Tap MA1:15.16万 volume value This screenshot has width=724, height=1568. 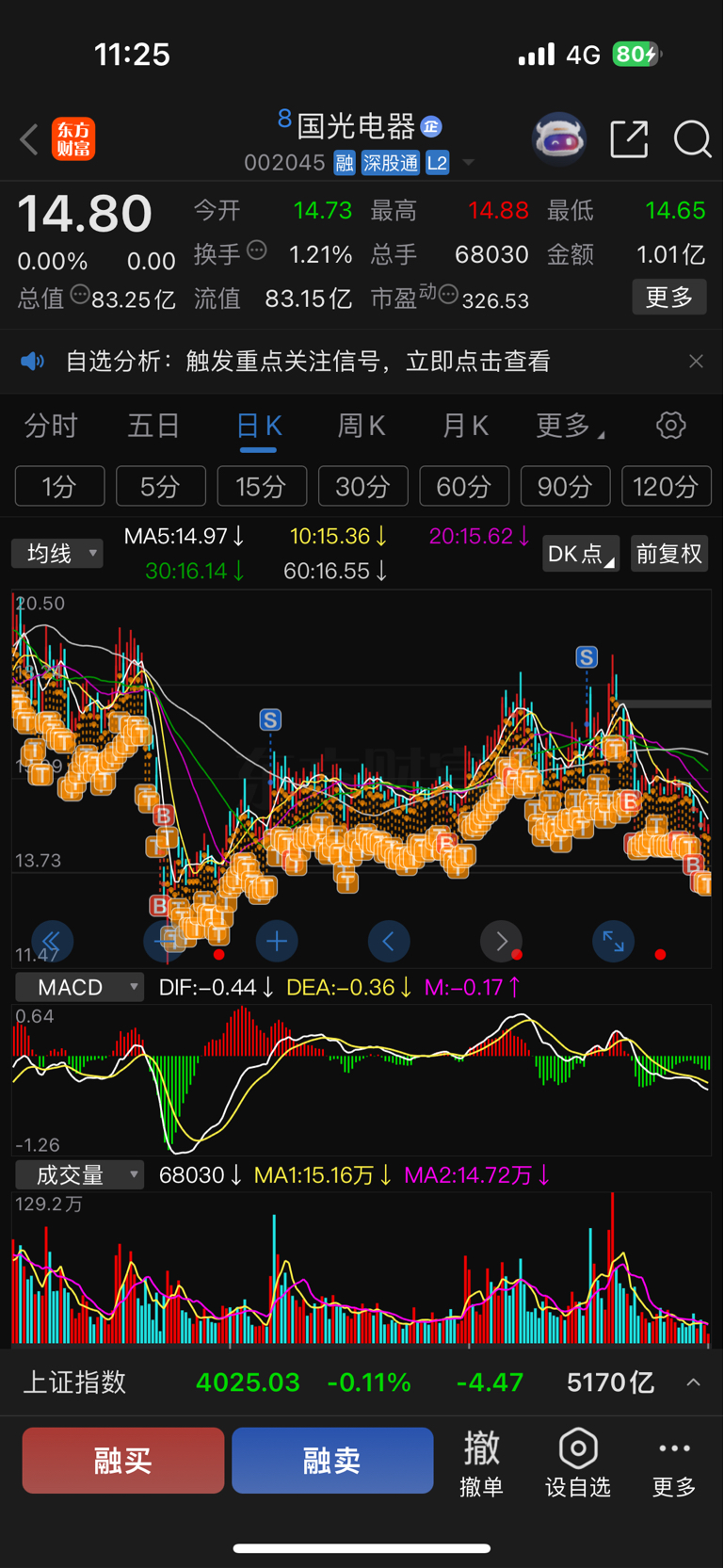[x=324, y=1175]
